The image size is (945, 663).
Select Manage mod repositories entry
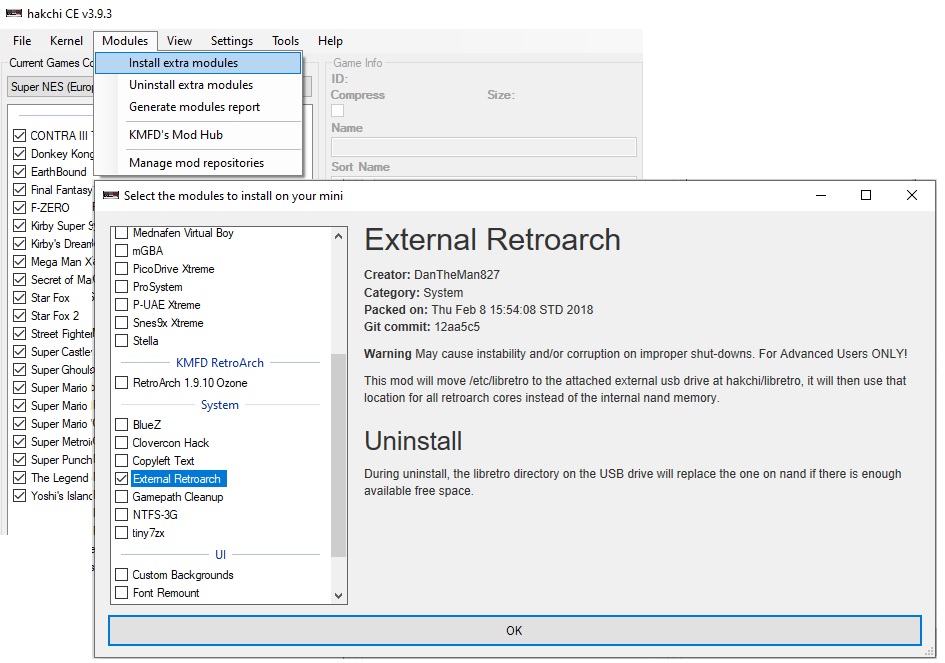pyautogui.click(x=196, y=163)
